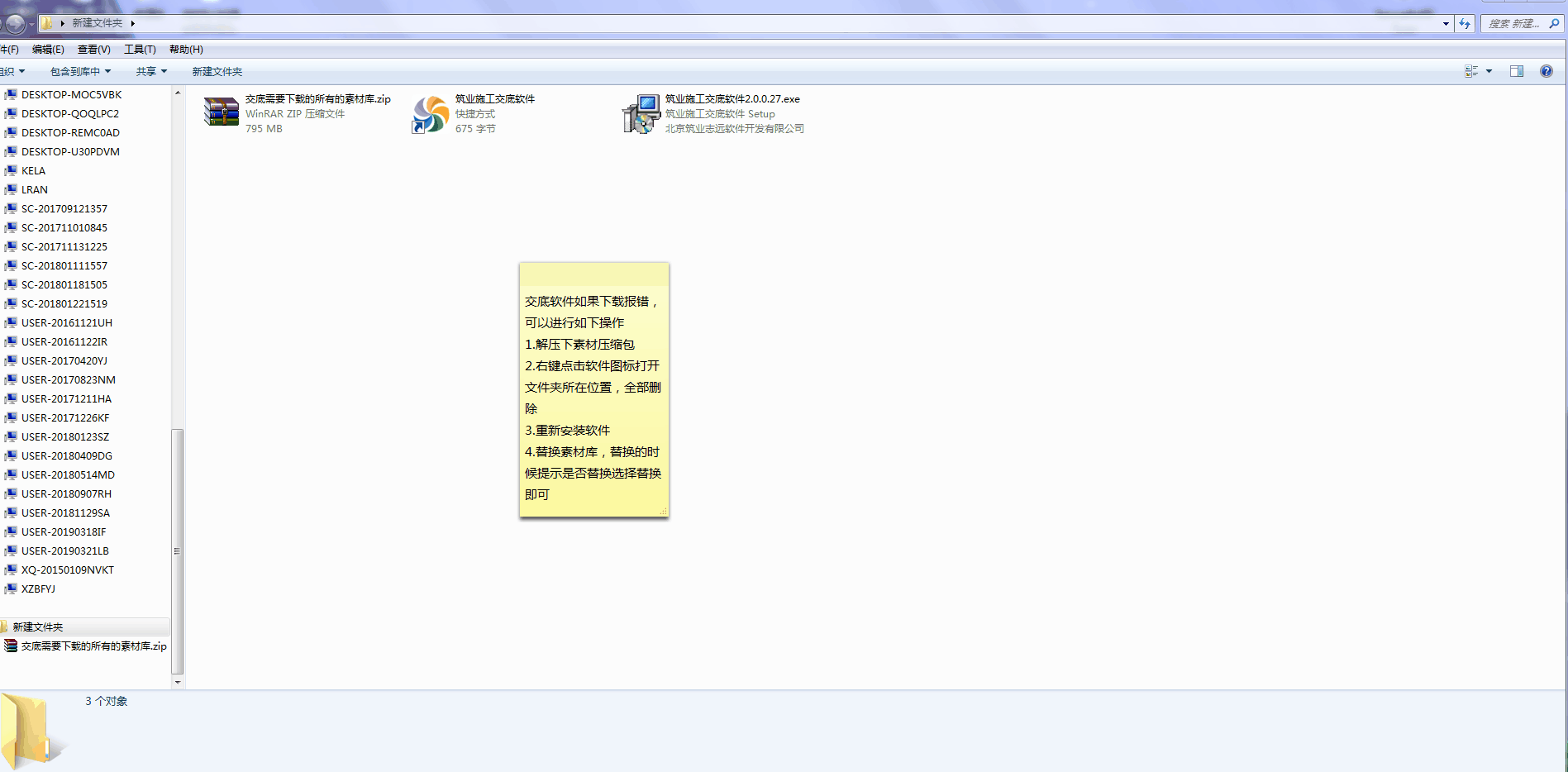This screenshot has width=1568, height=772.
Task: Select the KELA network computer
Action: pyautogui.click(x=33, y=171)
